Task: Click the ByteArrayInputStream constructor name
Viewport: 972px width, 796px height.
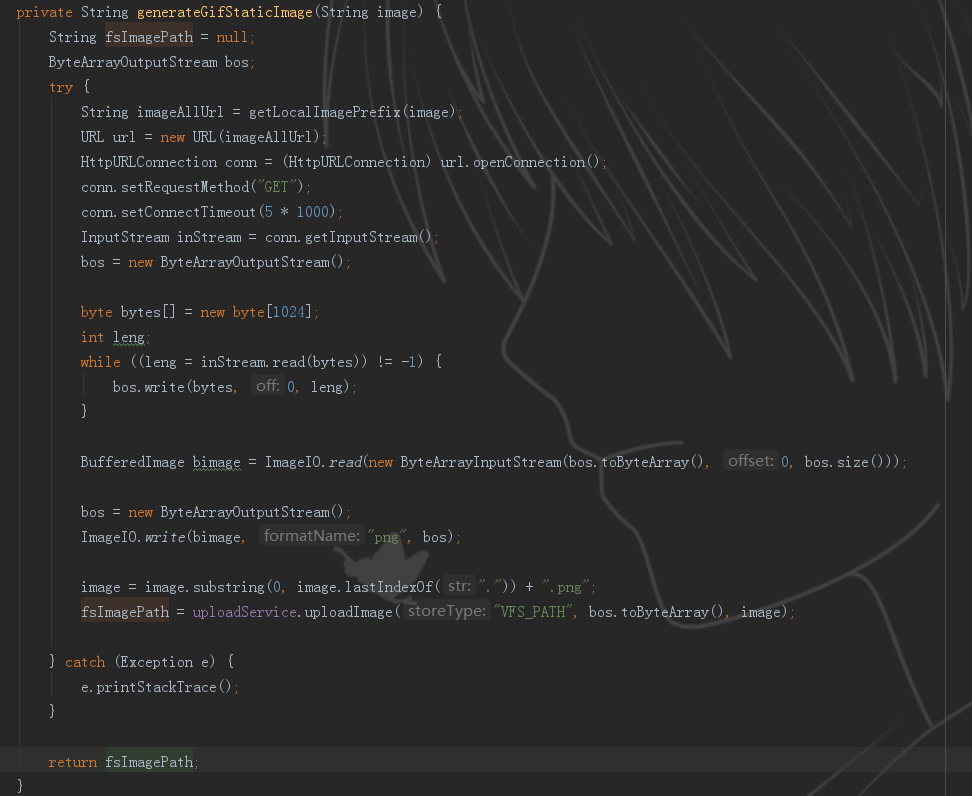Action: tap(480, 462)
